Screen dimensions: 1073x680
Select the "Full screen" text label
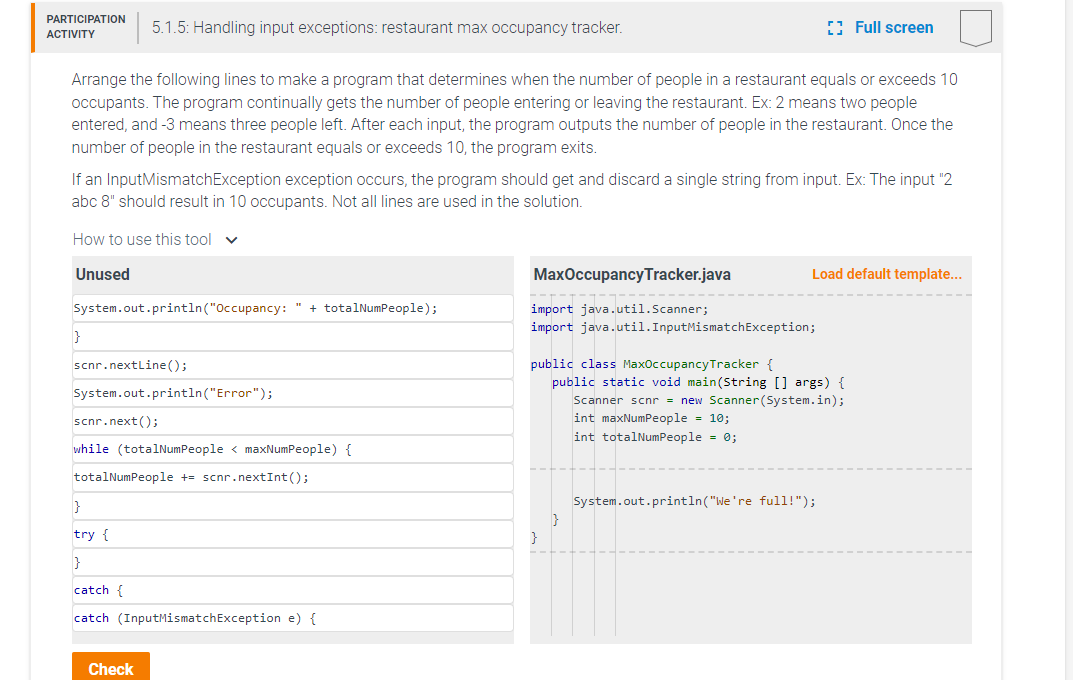pyautogui.click(x=894, y=27)
